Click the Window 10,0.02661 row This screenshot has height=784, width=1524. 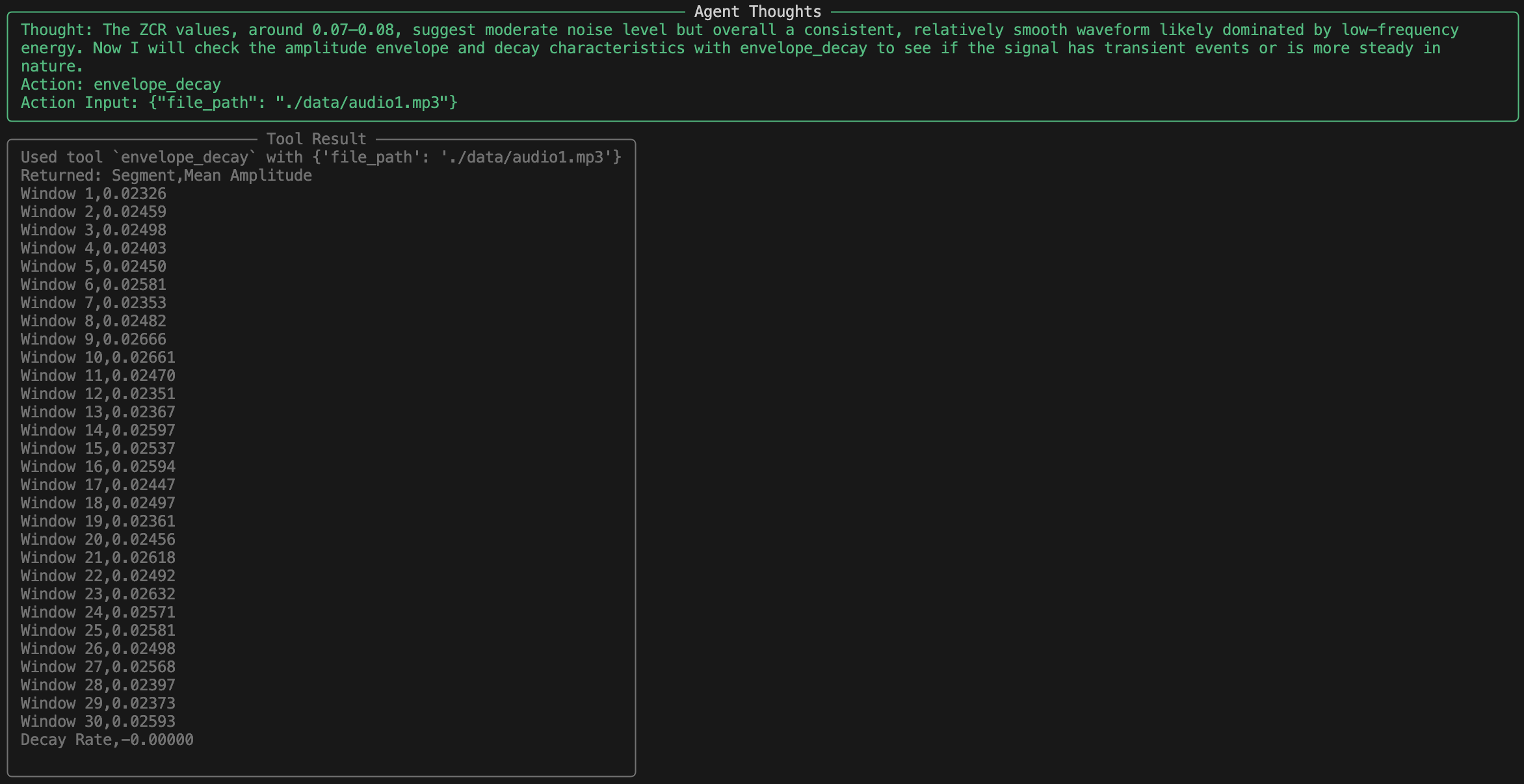click(x=98, y=358)
